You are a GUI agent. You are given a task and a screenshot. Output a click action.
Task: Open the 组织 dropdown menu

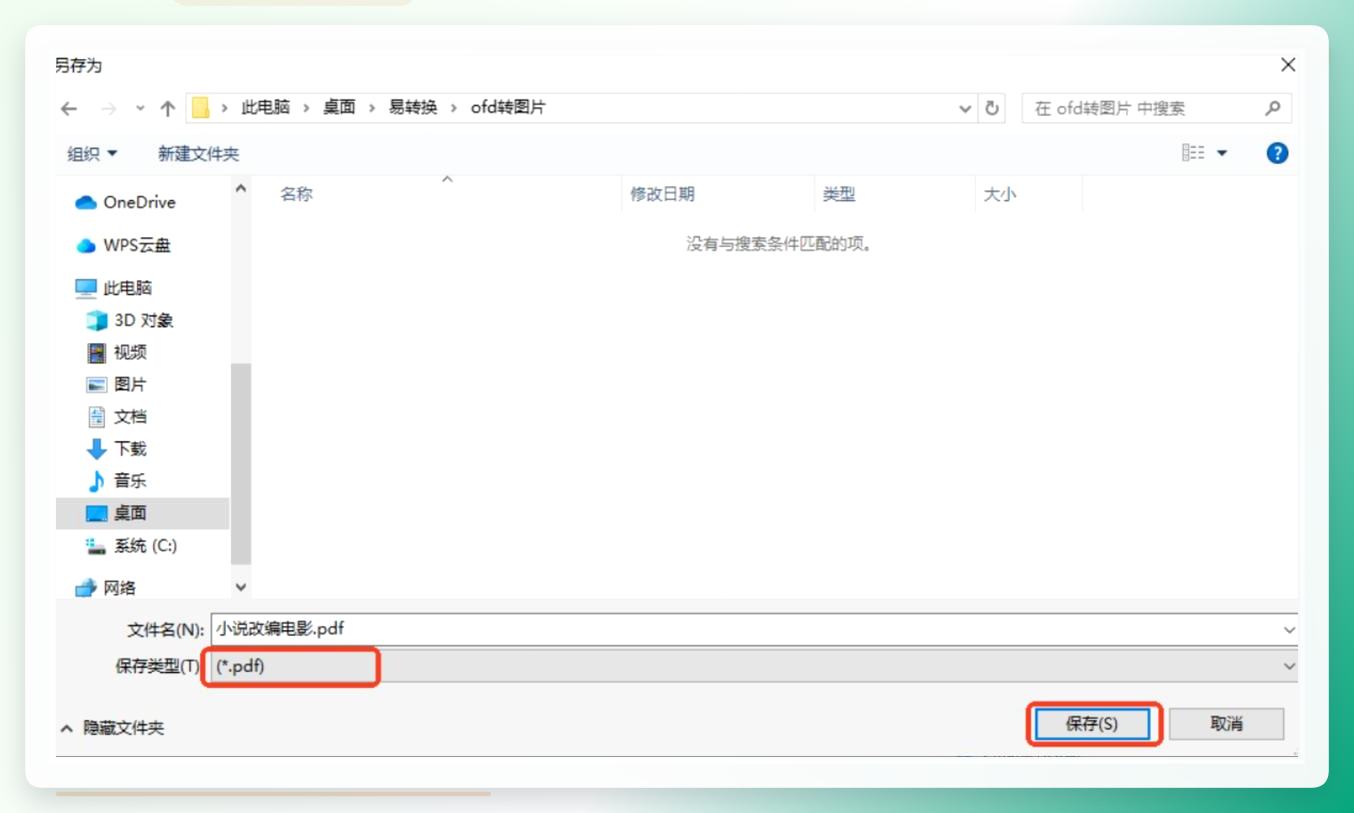pyautogui.click(x=92, y=153)
